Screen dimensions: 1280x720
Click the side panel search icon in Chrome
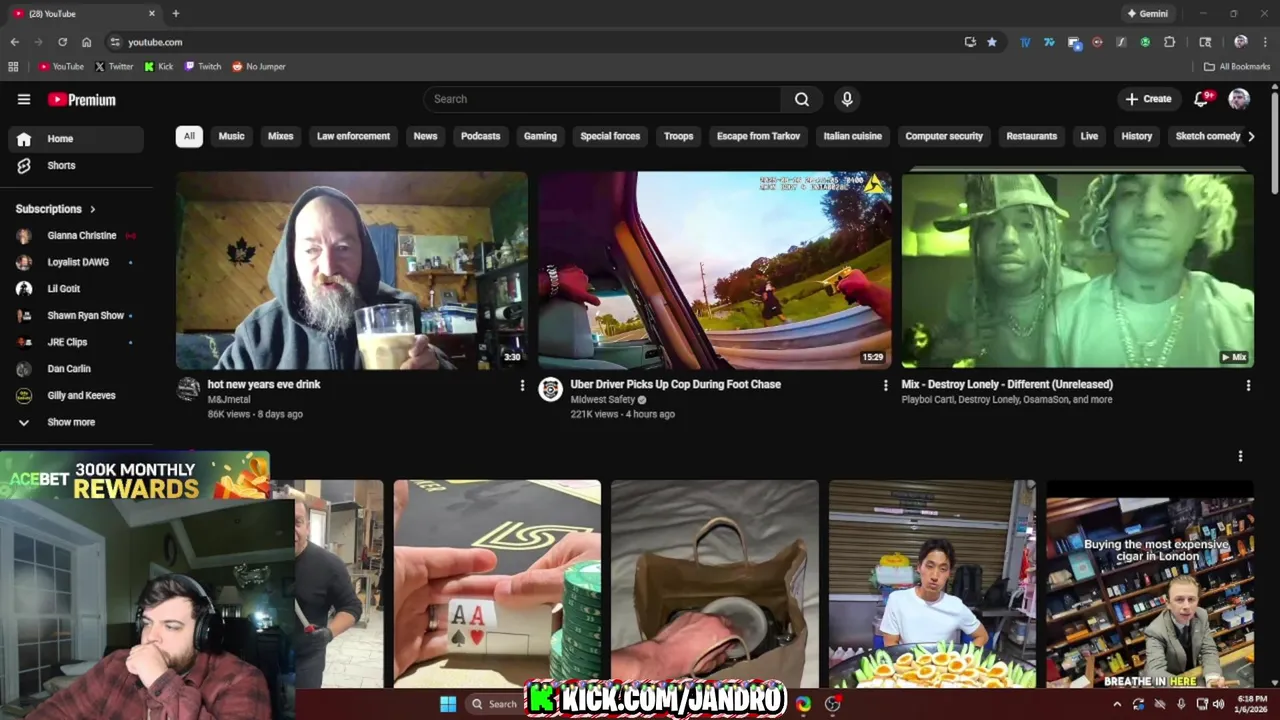1205,42
